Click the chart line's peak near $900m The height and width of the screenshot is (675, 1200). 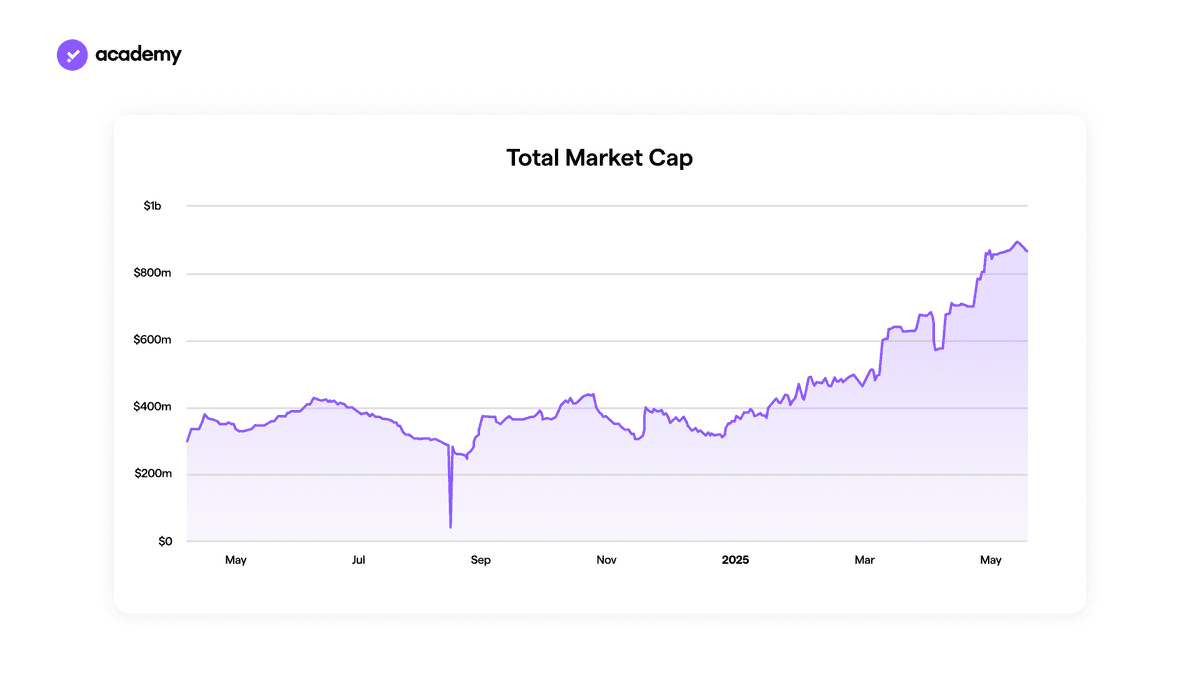pyautogui.click(x=1017, y=242)
